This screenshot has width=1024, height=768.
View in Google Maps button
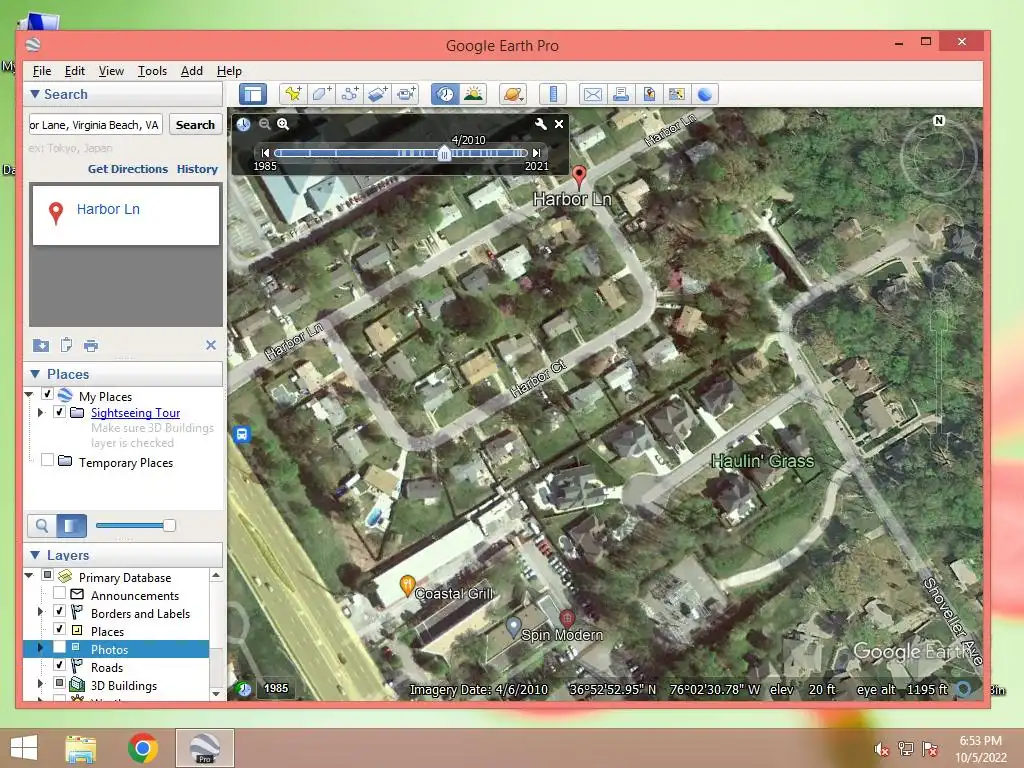[x=677, y=94]
